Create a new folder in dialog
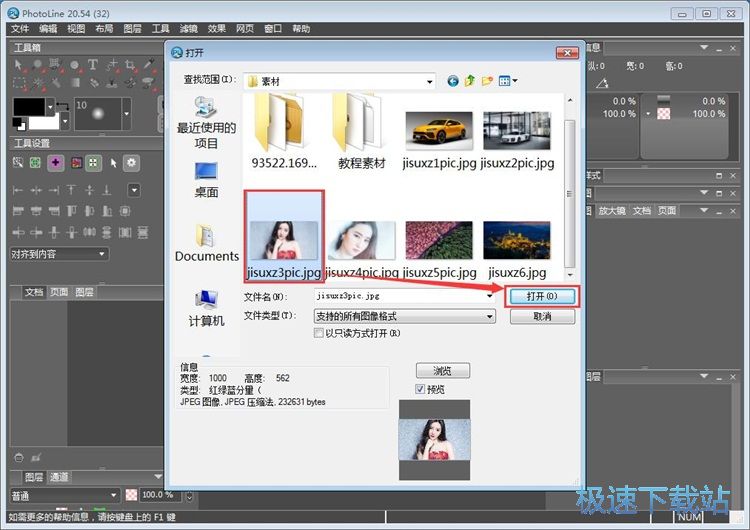This screenshot has width=750, height=530. [487, 80]
